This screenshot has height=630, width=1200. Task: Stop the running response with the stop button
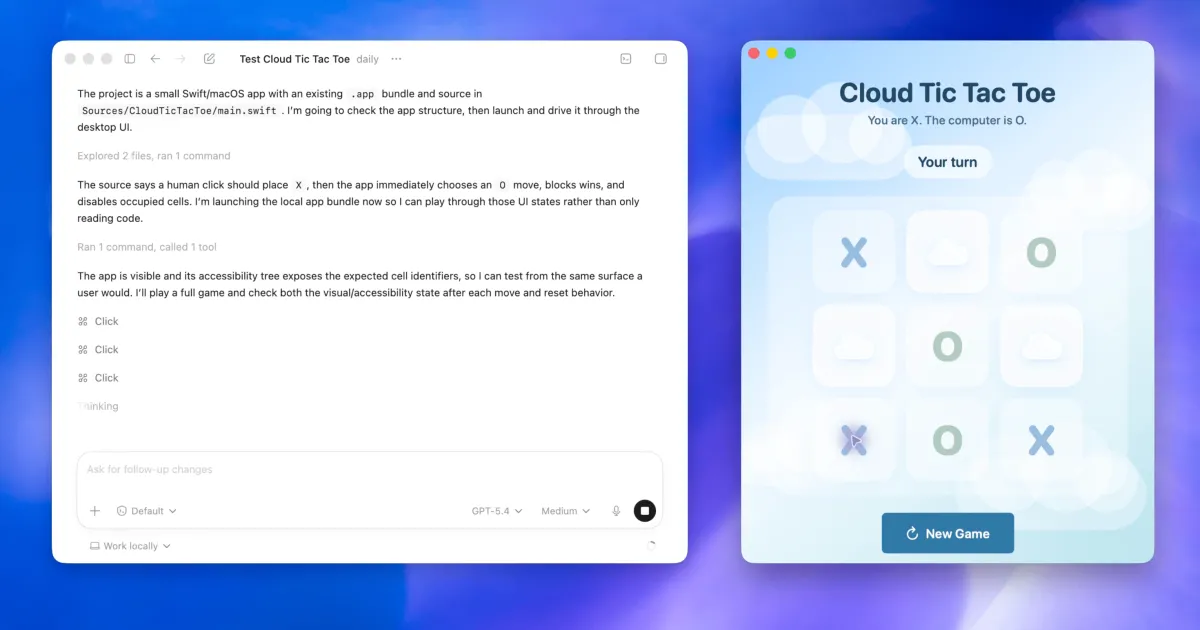click(x=645, y=510)
